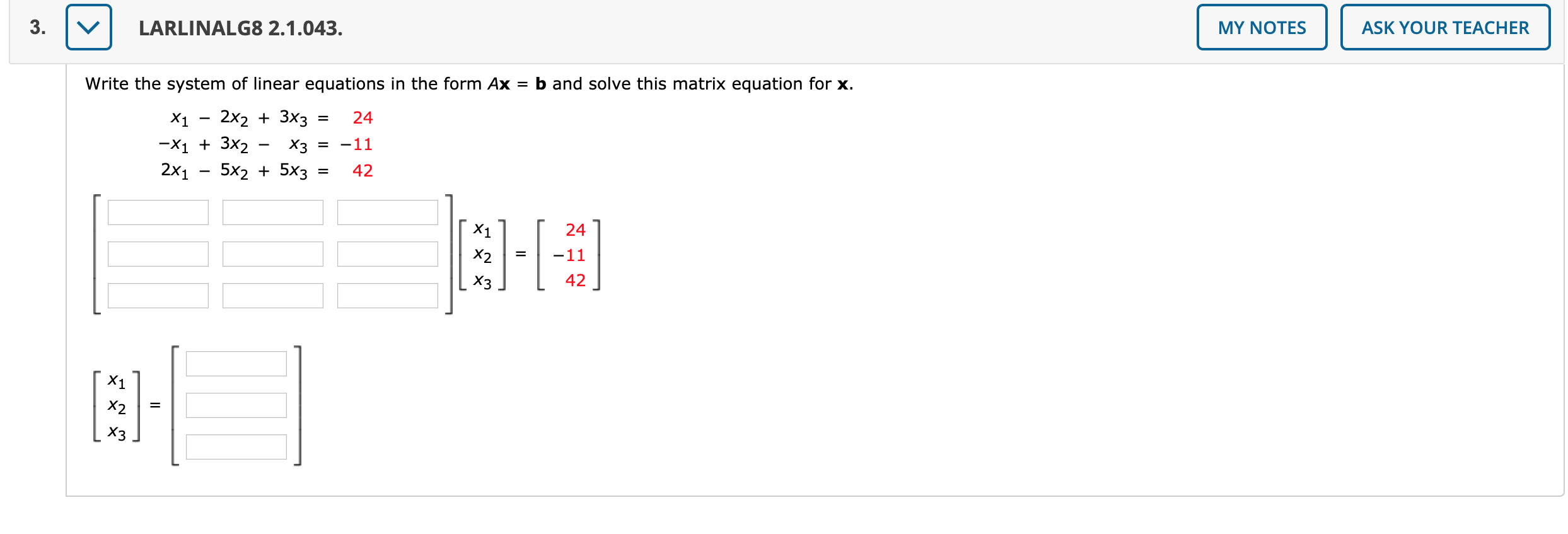The width and height of the screenshot is (1568, 534).
Task: Click the x1 answer box in the solution vector
Action: pyautogui.click(x=236, y=363)
